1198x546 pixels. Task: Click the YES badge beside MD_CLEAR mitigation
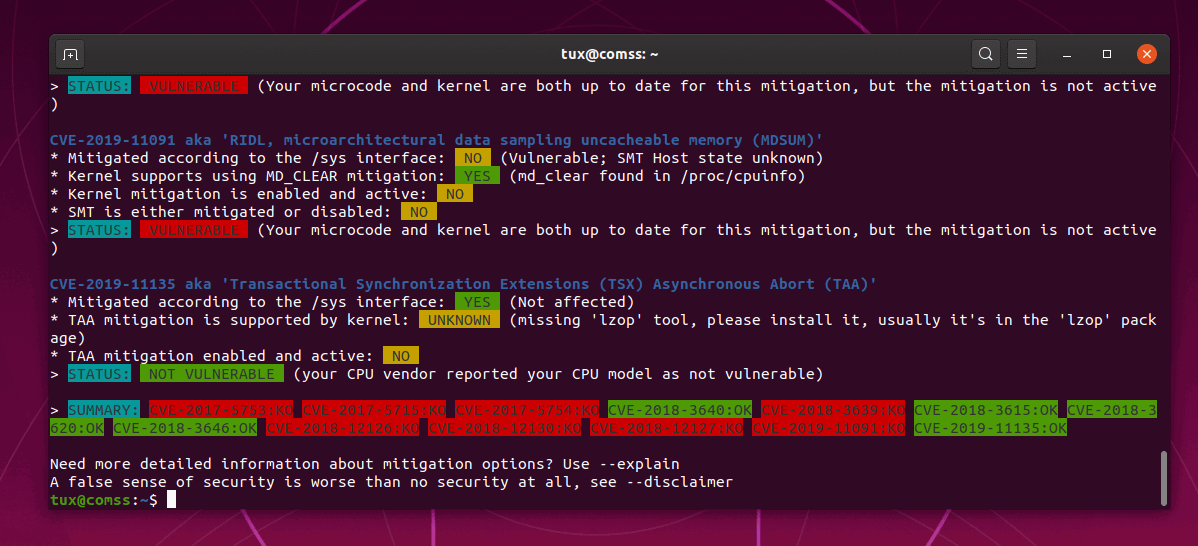click(478, 176)
